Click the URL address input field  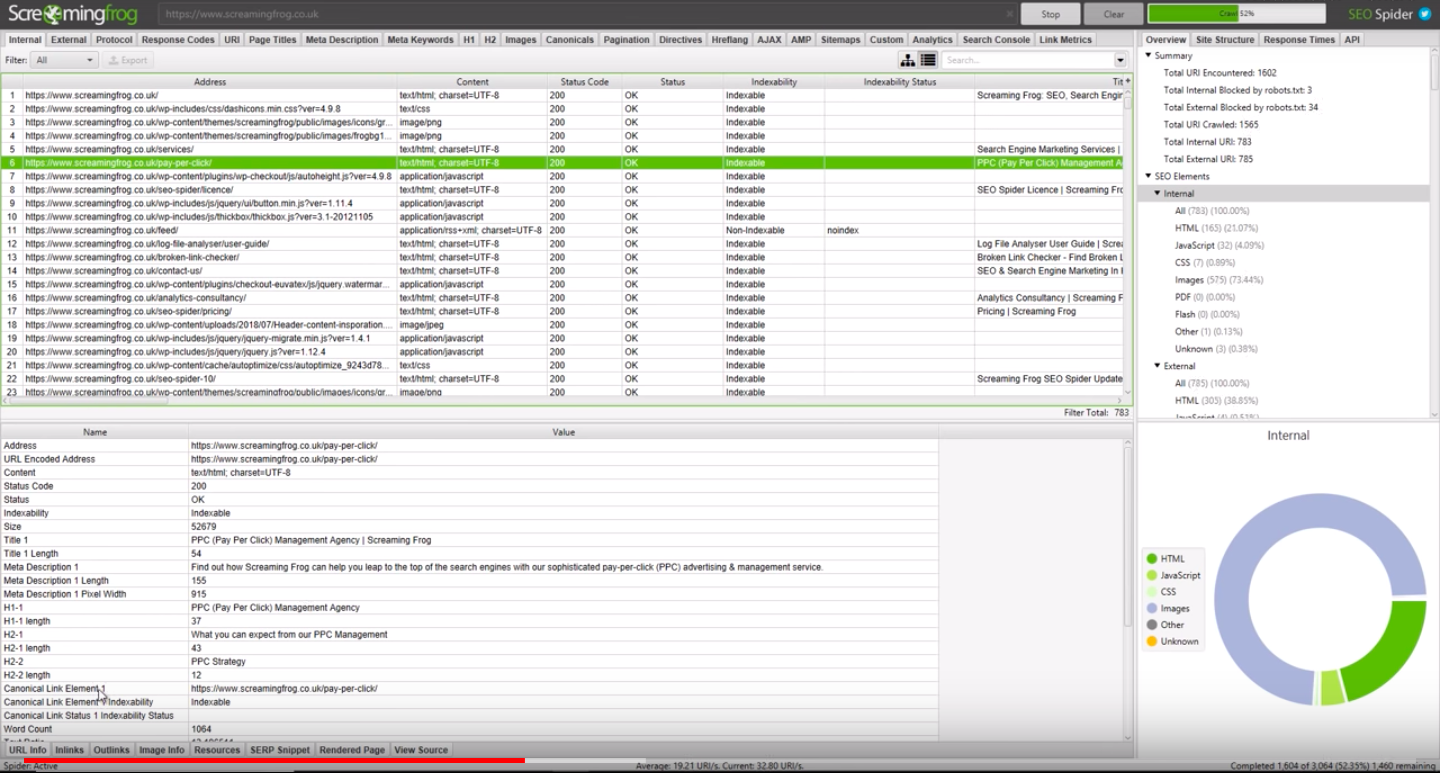(x=587, y=15)
